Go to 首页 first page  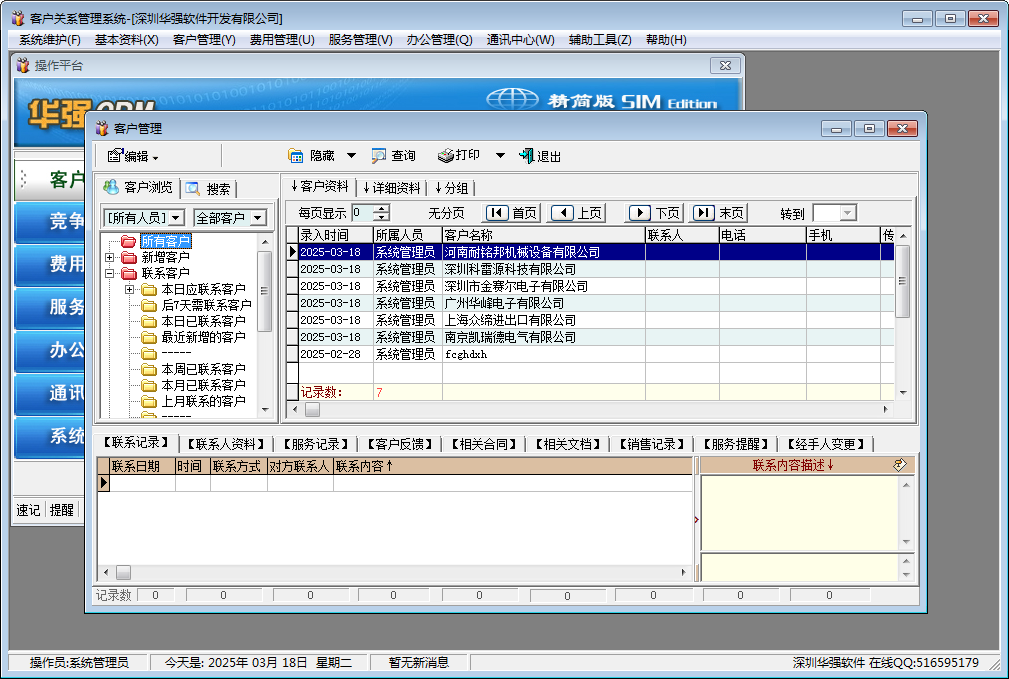coord(512,213)
